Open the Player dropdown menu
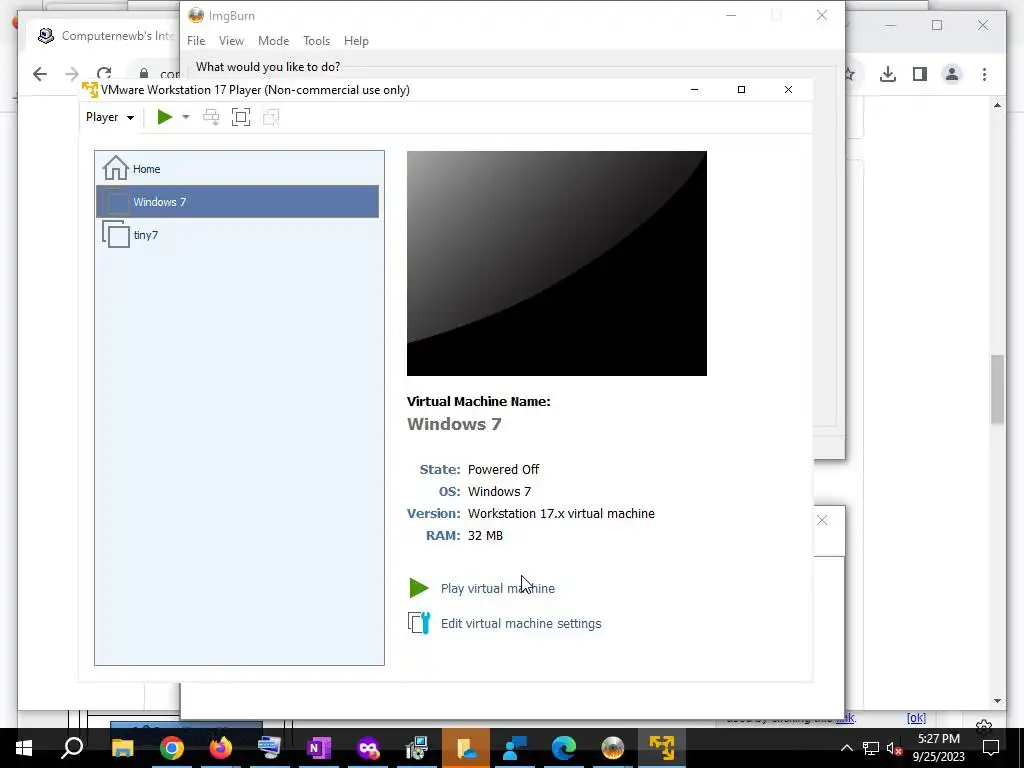The image size is (1024, 768). 110,117
